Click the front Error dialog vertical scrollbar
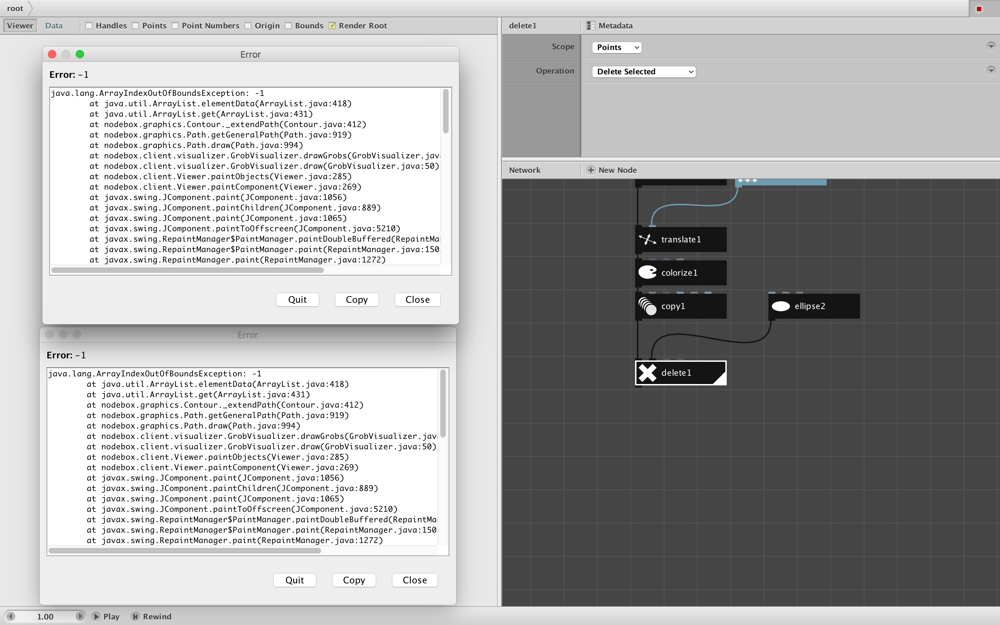 (446, 111)
